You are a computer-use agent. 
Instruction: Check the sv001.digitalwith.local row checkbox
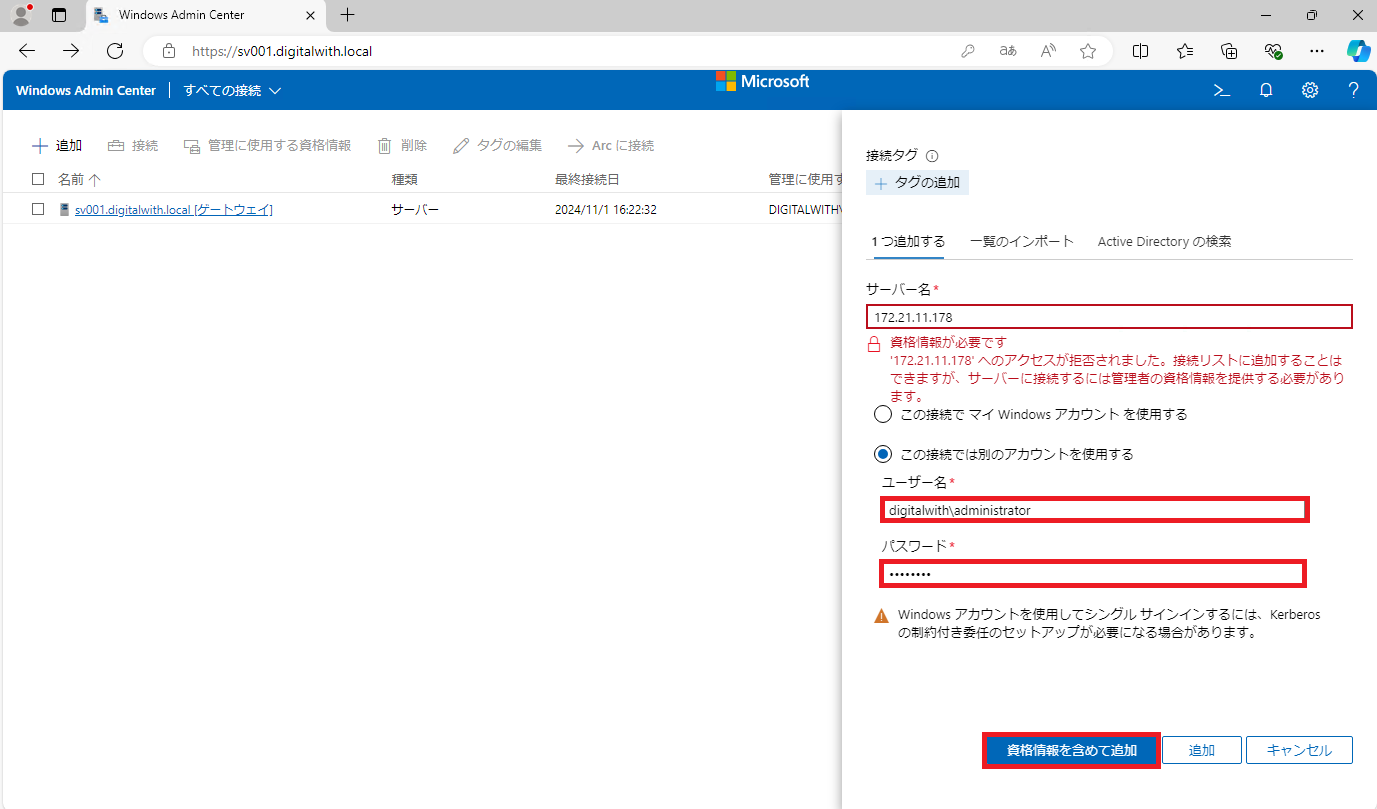click(x=38, y=209)
